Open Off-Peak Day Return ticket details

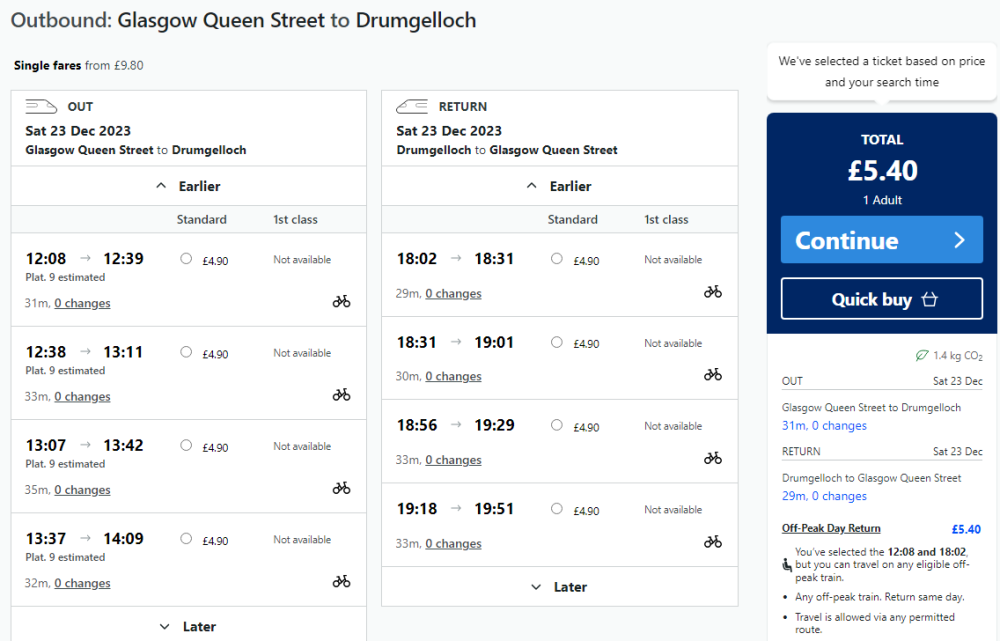(x=831, y=529)
